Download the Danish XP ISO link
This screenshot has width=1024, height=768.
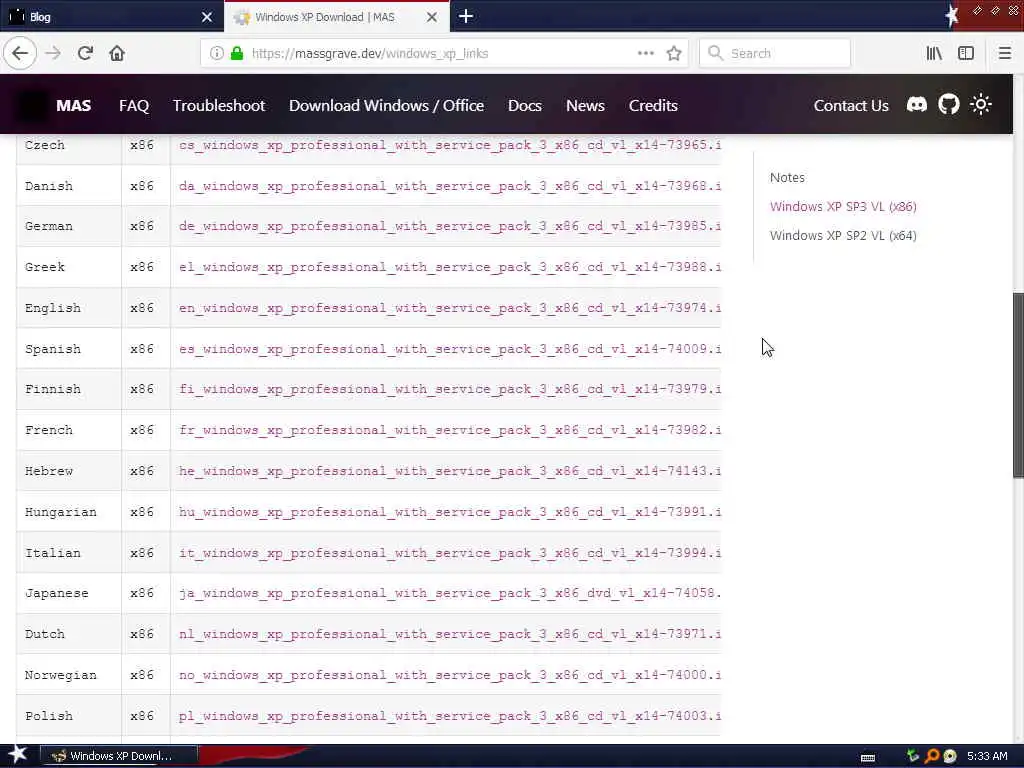tap(450, 186)
